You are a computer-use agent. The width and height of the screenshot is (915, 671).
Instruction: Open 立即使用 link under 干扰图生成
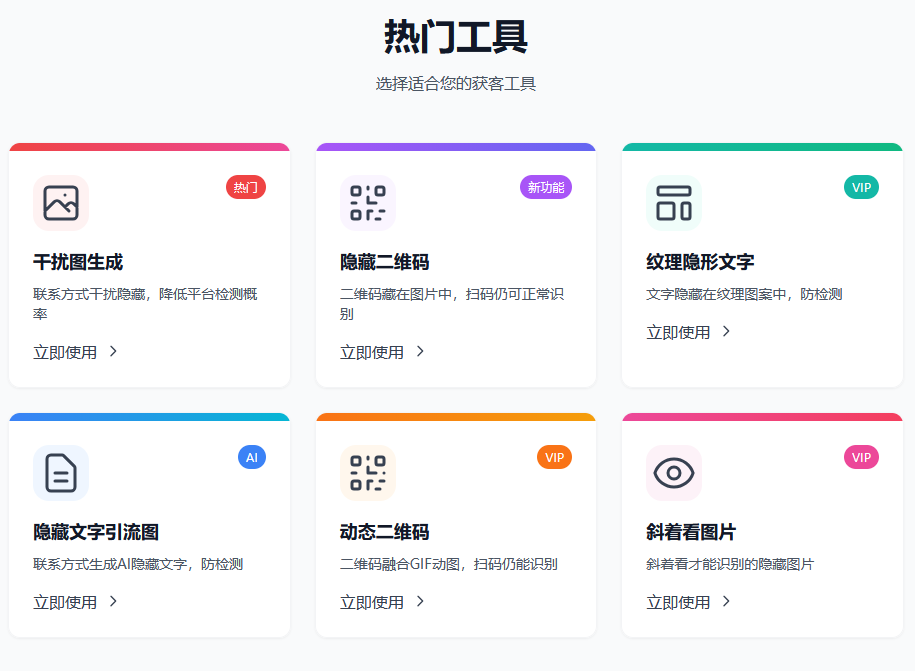(76, 352)
